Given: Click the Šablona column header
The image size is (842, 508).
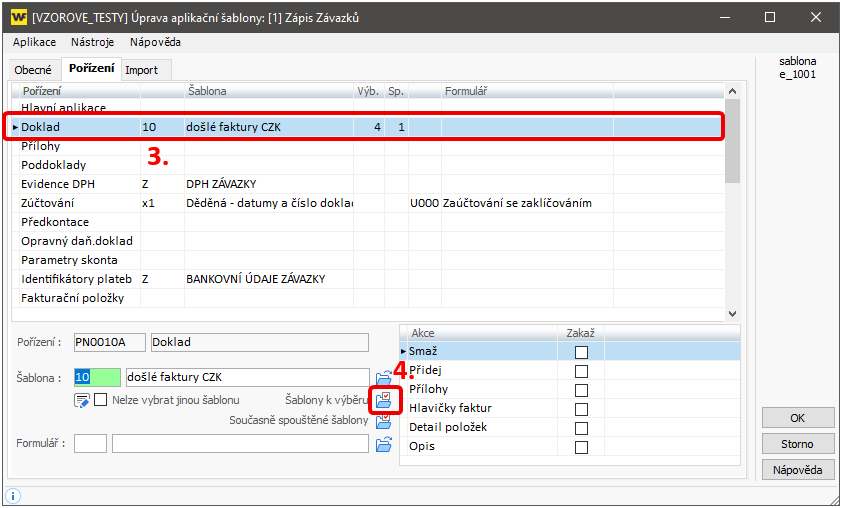Looking at the screenshot, I should (268, 91).
